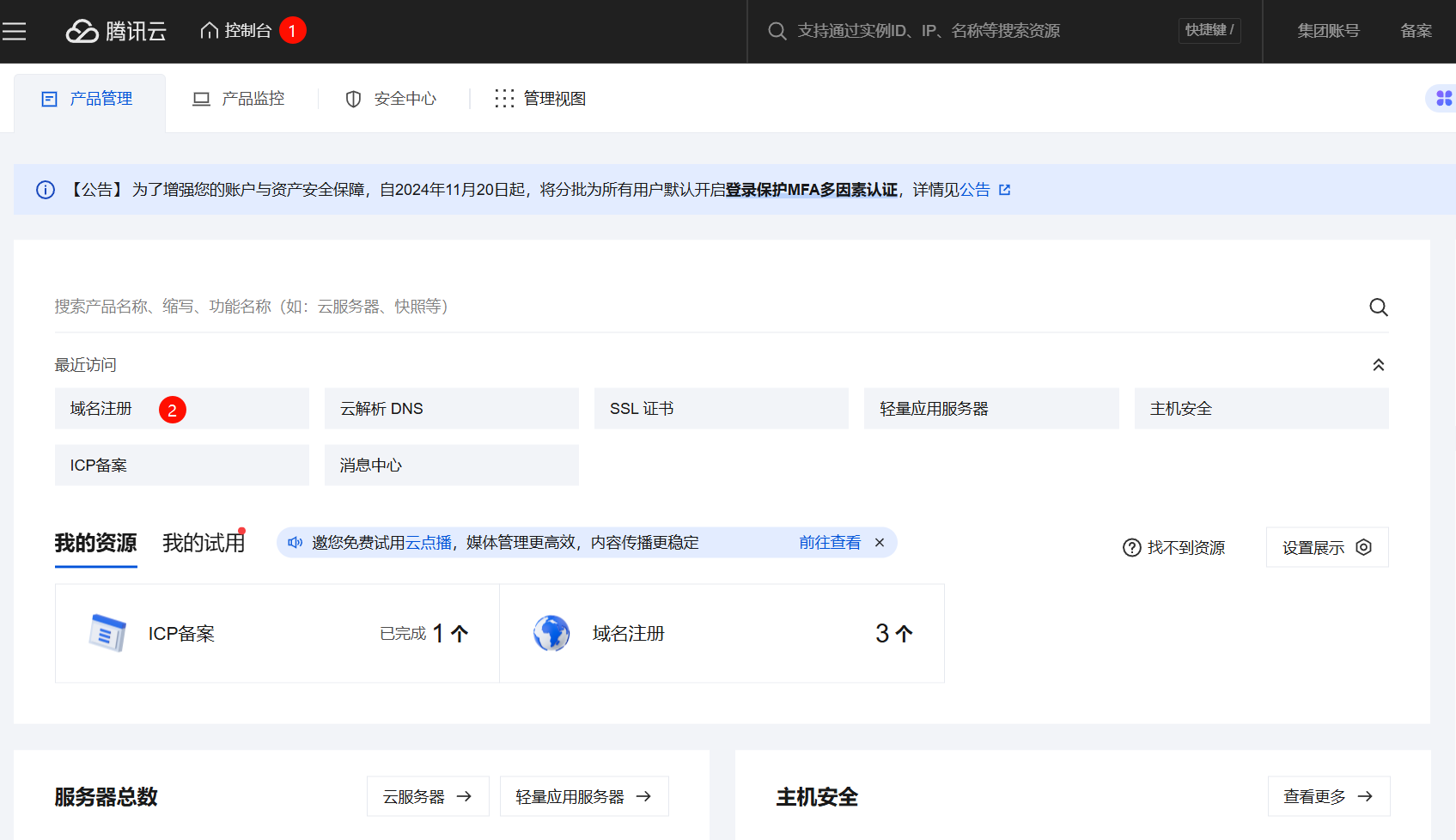1456x840 pixels.
Task: Open the 域名注册 resource card
Action: click(722, 634)
